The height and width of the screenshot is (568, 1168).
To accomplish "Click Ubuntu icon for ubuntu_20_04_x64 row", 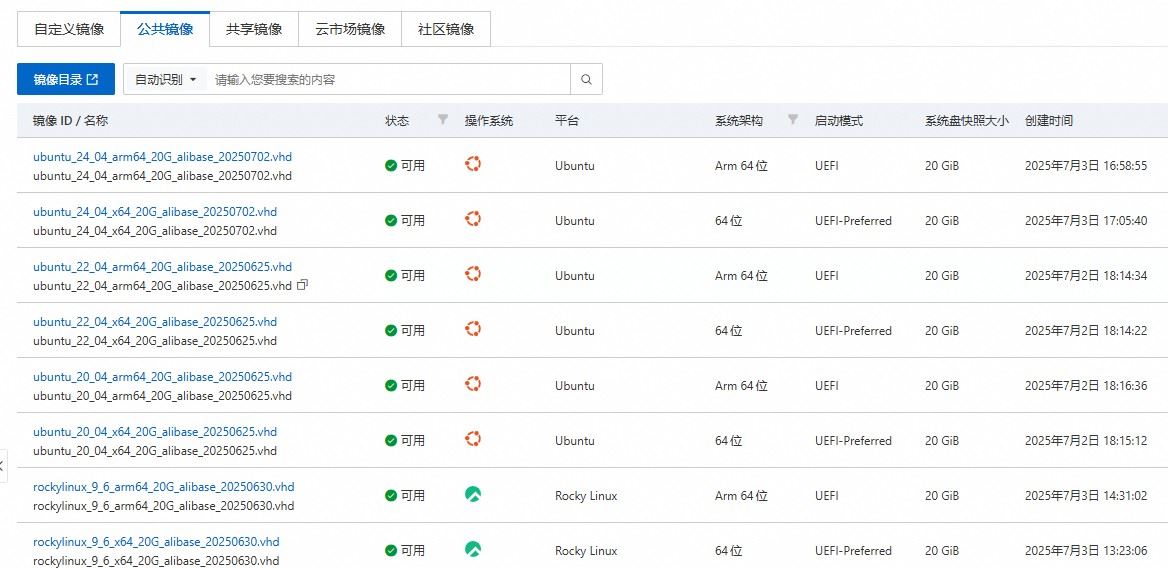I will (473, 439).
